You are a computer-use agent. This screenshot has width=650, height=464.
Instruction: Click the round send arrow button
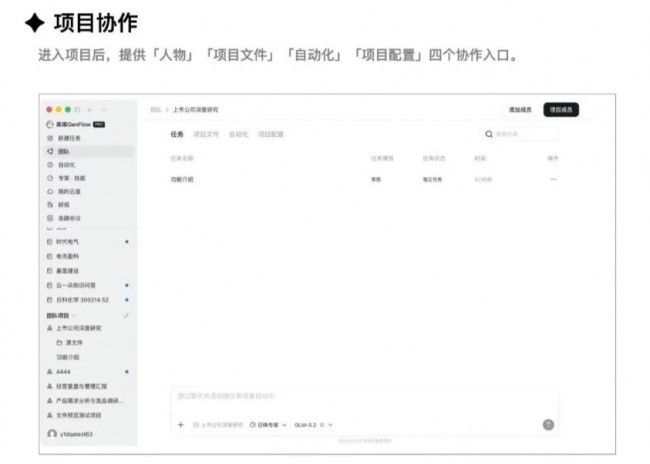(548, 424)
